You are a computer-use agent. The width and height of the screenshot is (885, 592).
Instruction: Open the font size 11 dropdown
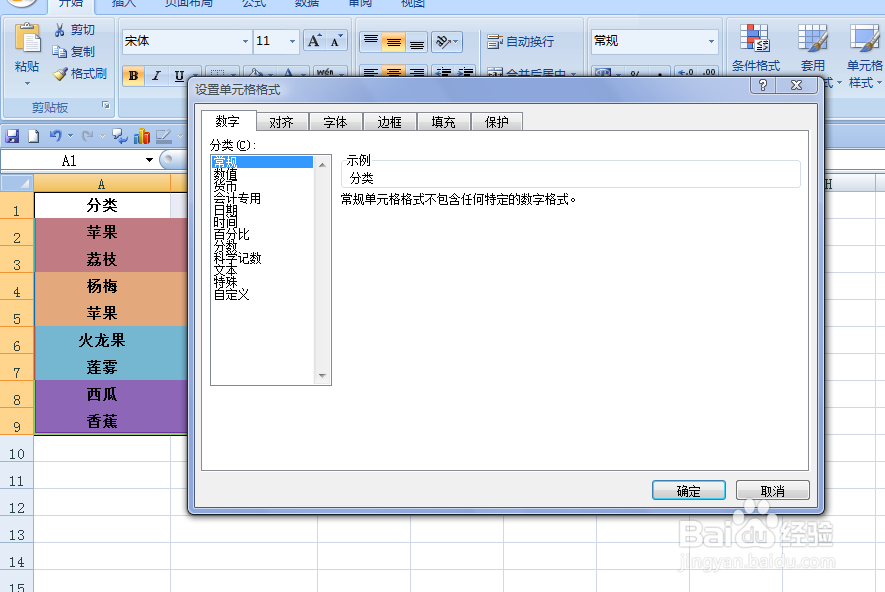tap(292, 41)
